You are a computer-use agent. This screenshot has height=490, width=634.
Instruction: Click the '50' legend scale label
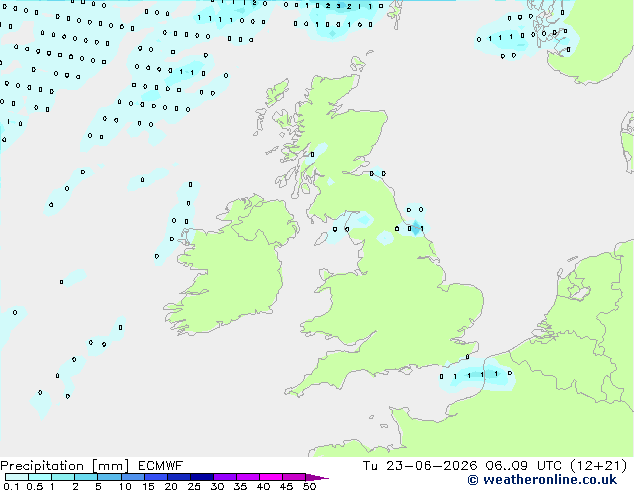pyautogui.click(x=309, y=486)
